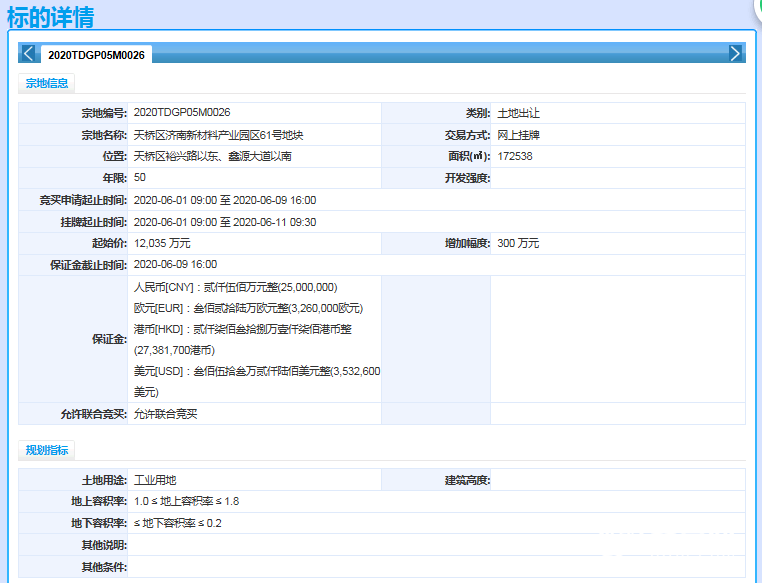
Task: Click the 网上挂牌 transaction method value
Action: [x=518, y=135]
